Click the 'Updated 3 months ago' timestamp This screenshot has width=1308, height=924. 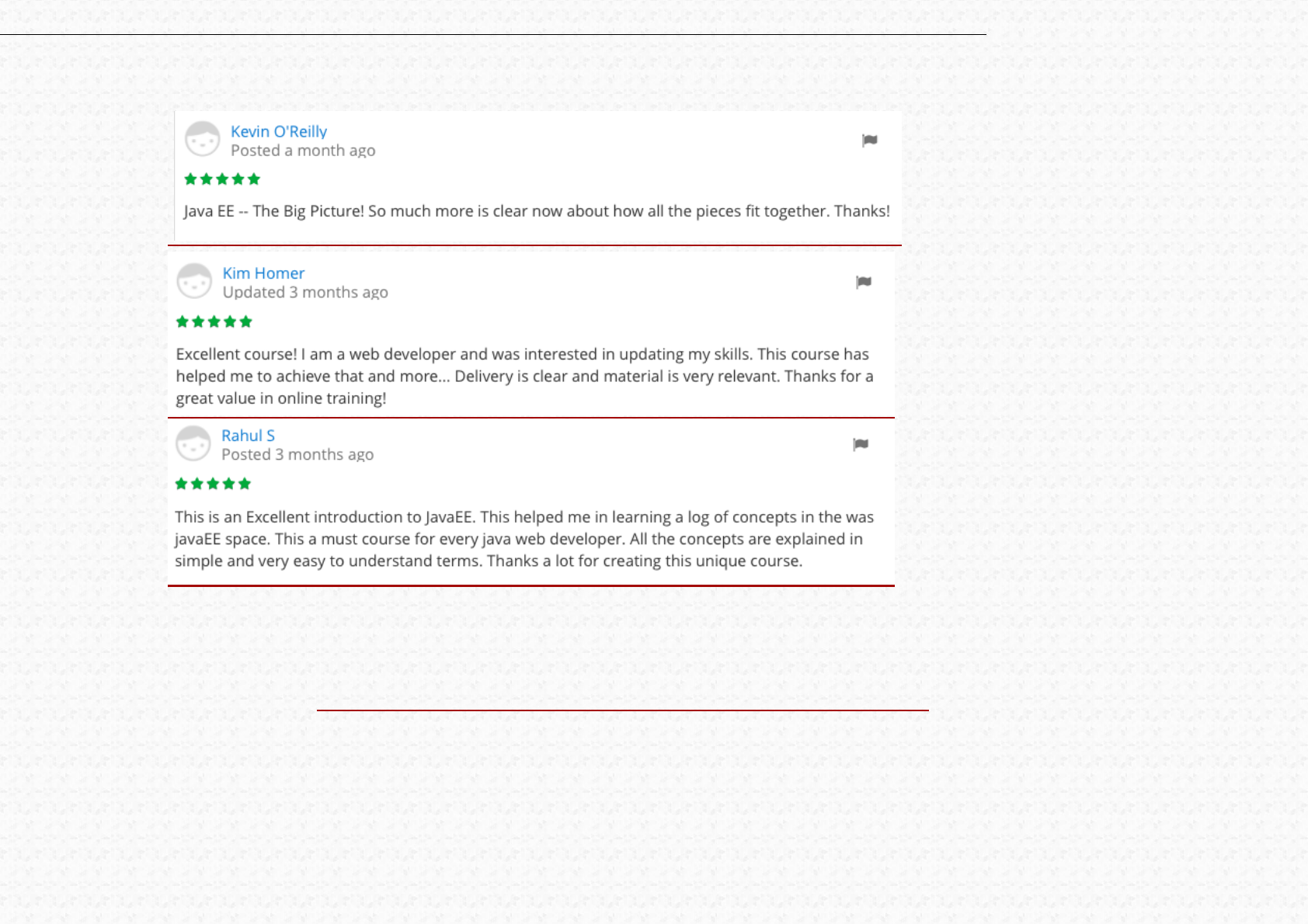pos(305,293)
